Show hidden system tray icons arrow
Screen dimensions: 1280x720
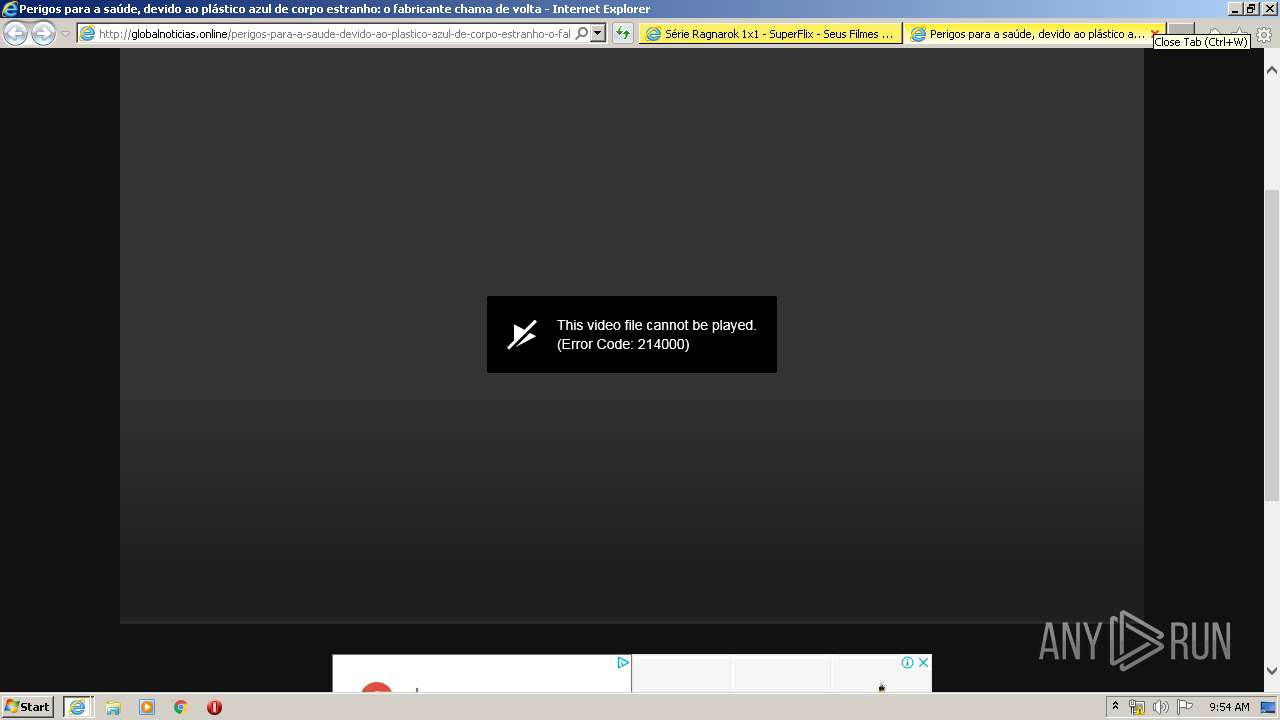1116,706
